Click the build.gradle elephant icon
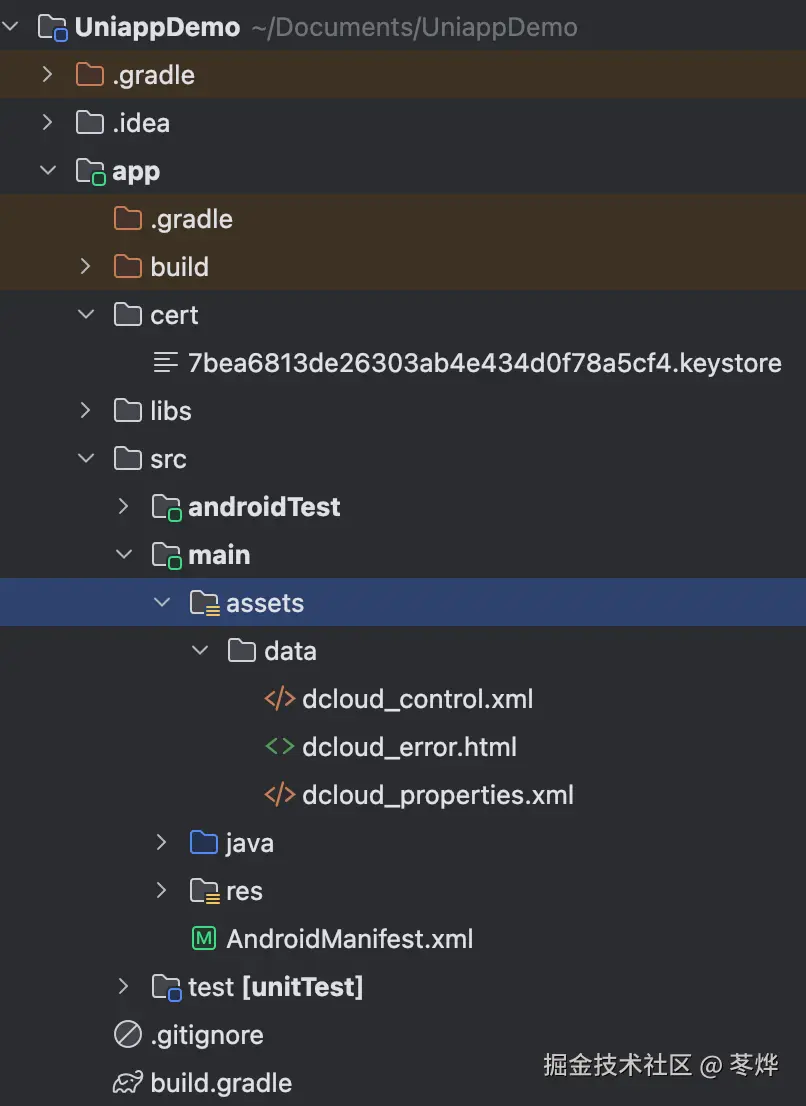Viewport: 806px width, 1106px height. 127,1083
